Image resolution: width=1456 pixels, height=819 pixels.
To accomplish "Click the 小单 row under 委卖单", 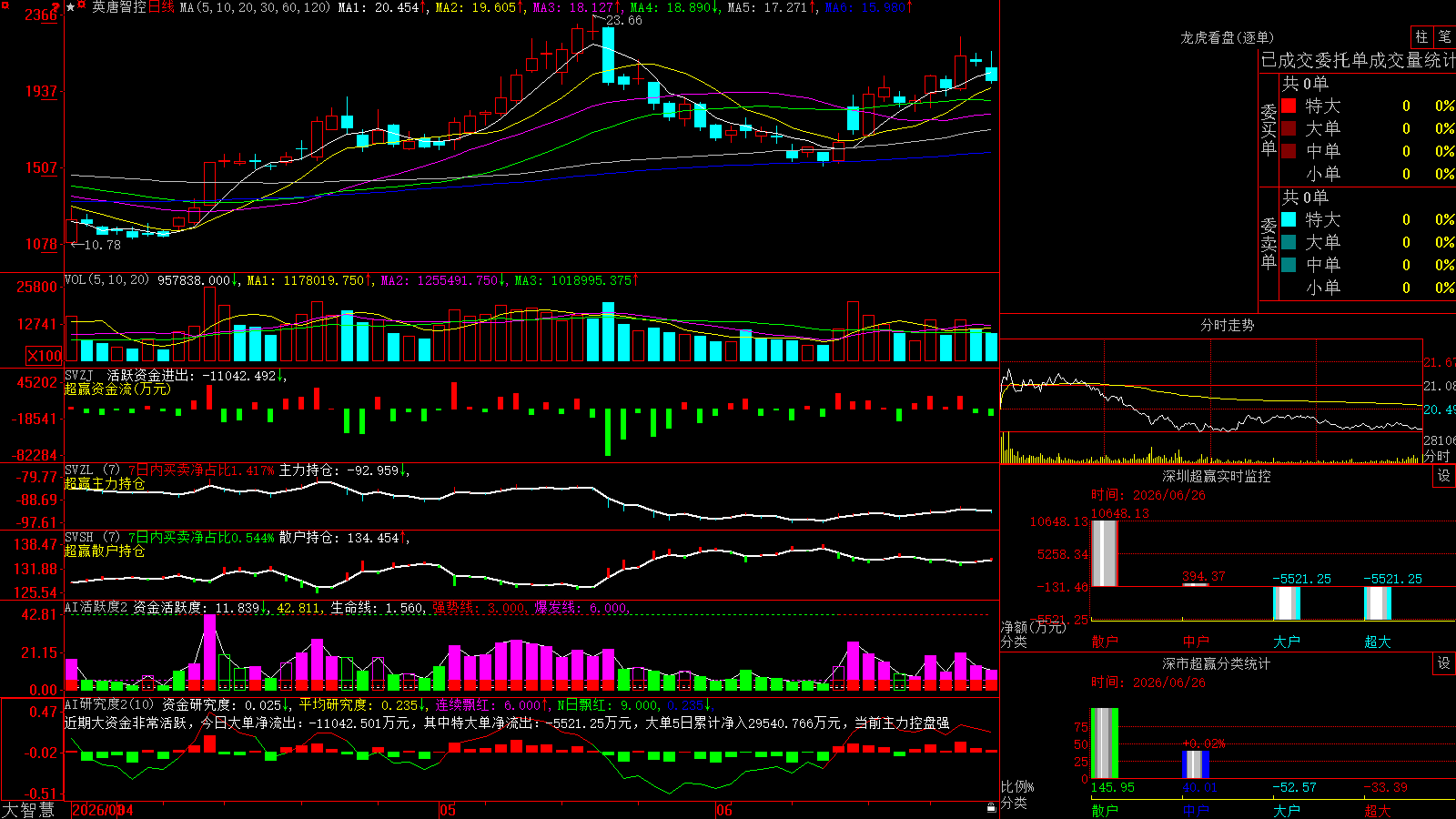I will [1368, 288].
